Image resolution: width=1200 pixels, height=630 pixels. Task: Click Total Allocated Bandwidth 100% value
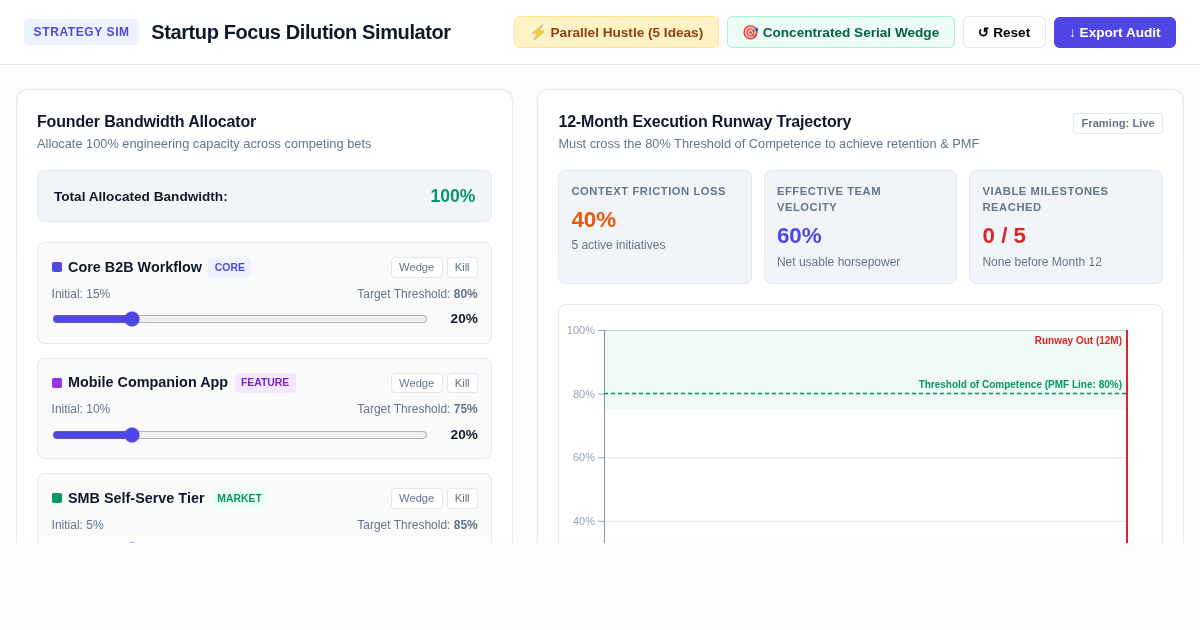pos(453,196)
